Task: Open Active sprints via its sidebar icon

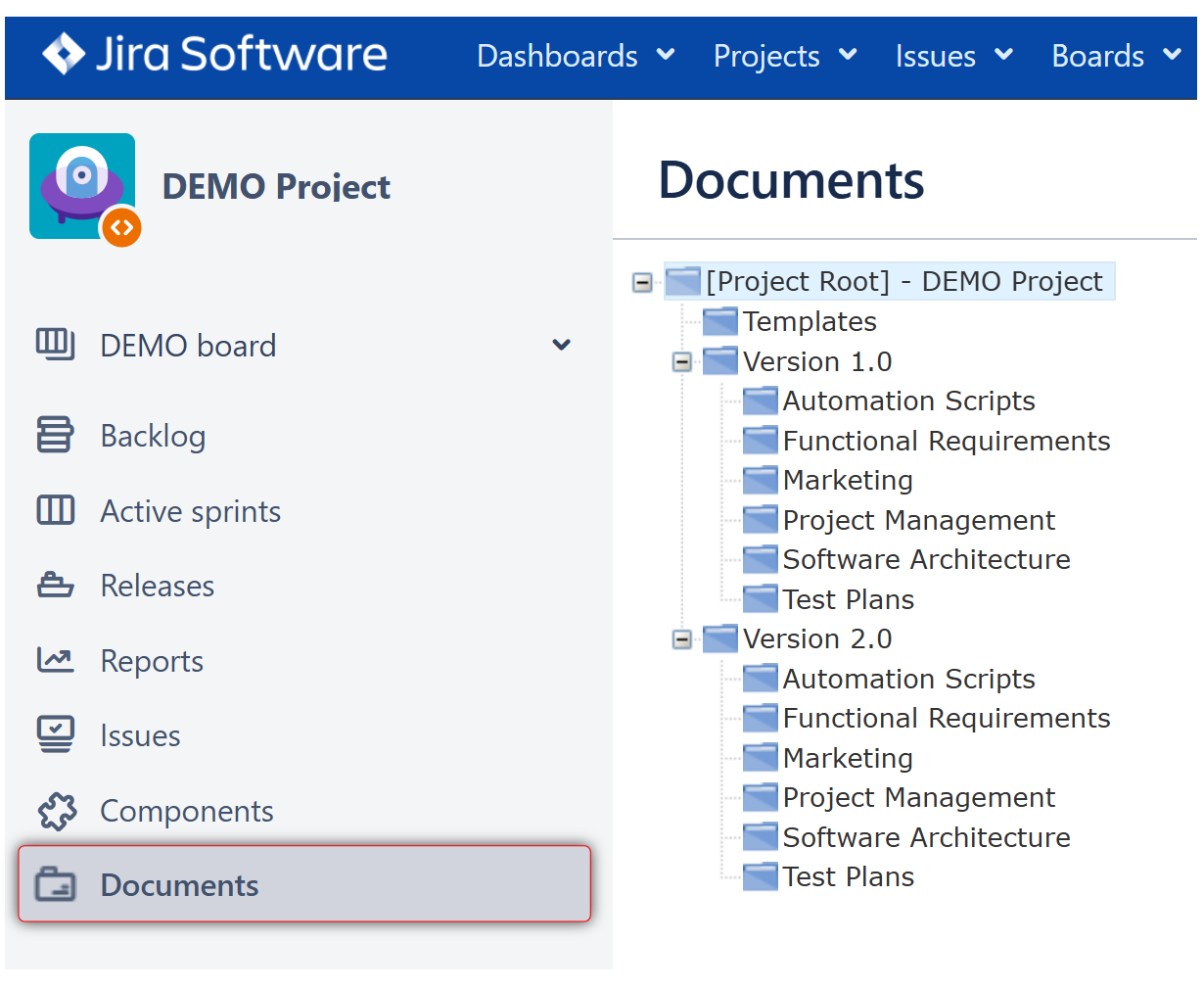Action: (56, 510)
